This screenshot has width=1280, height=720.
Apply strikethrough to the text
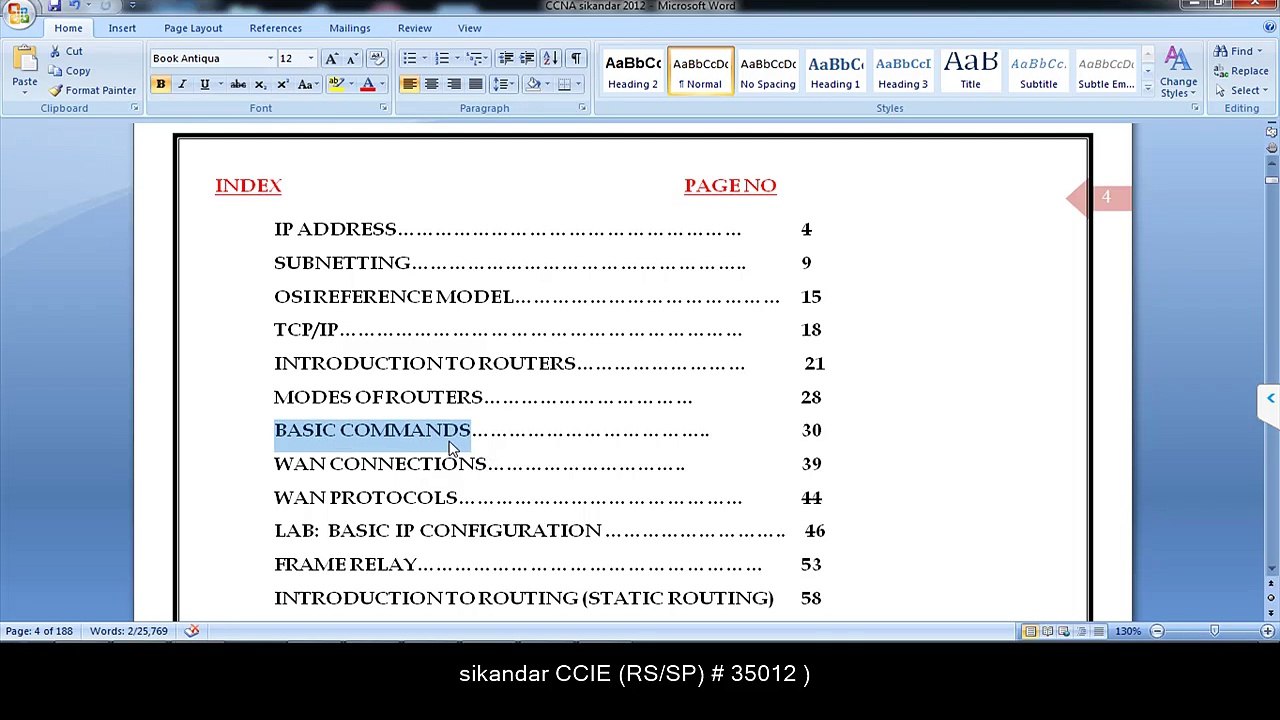tap(238, 84)
